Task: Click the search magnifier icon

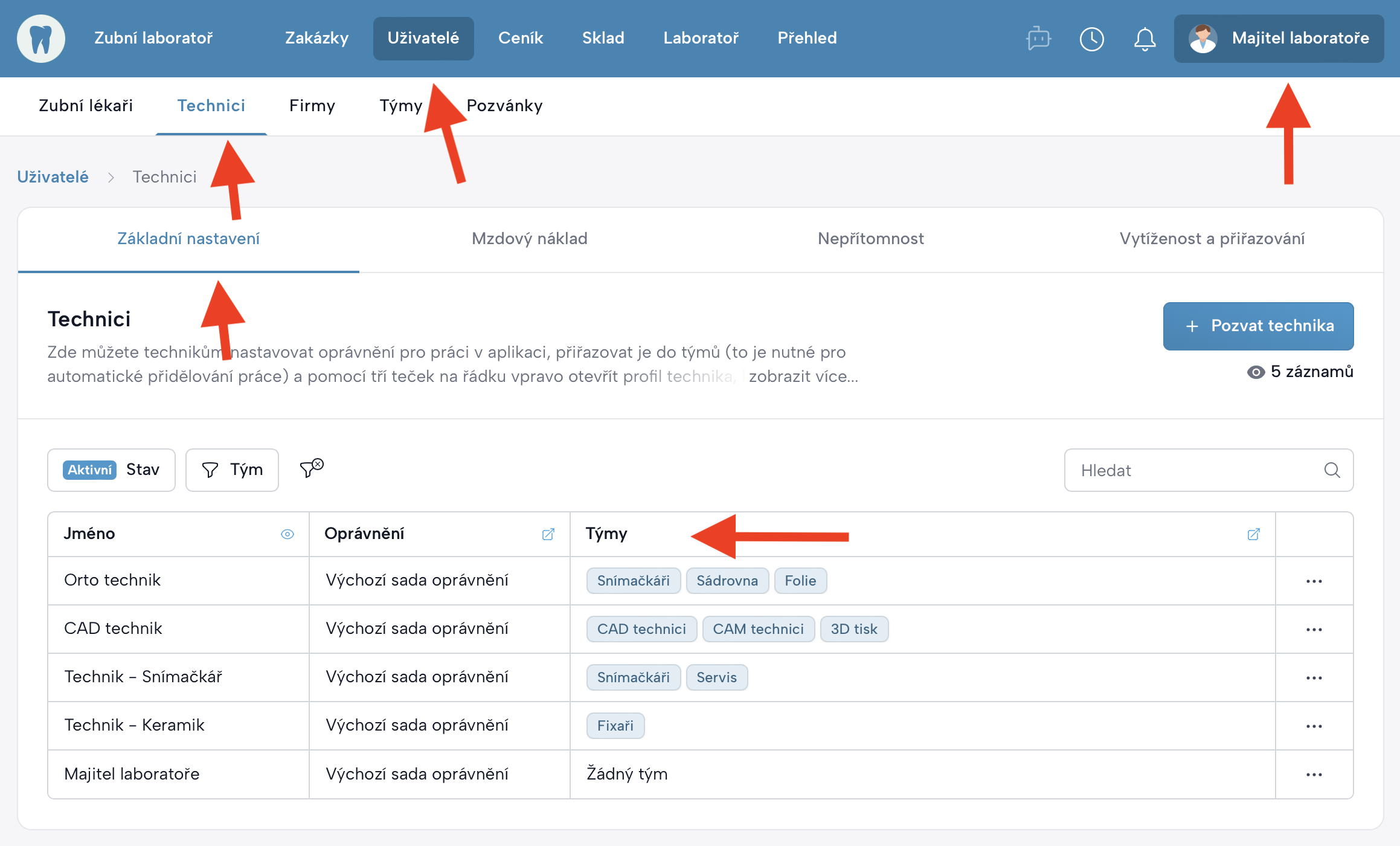Action: tap(1332, 470)
